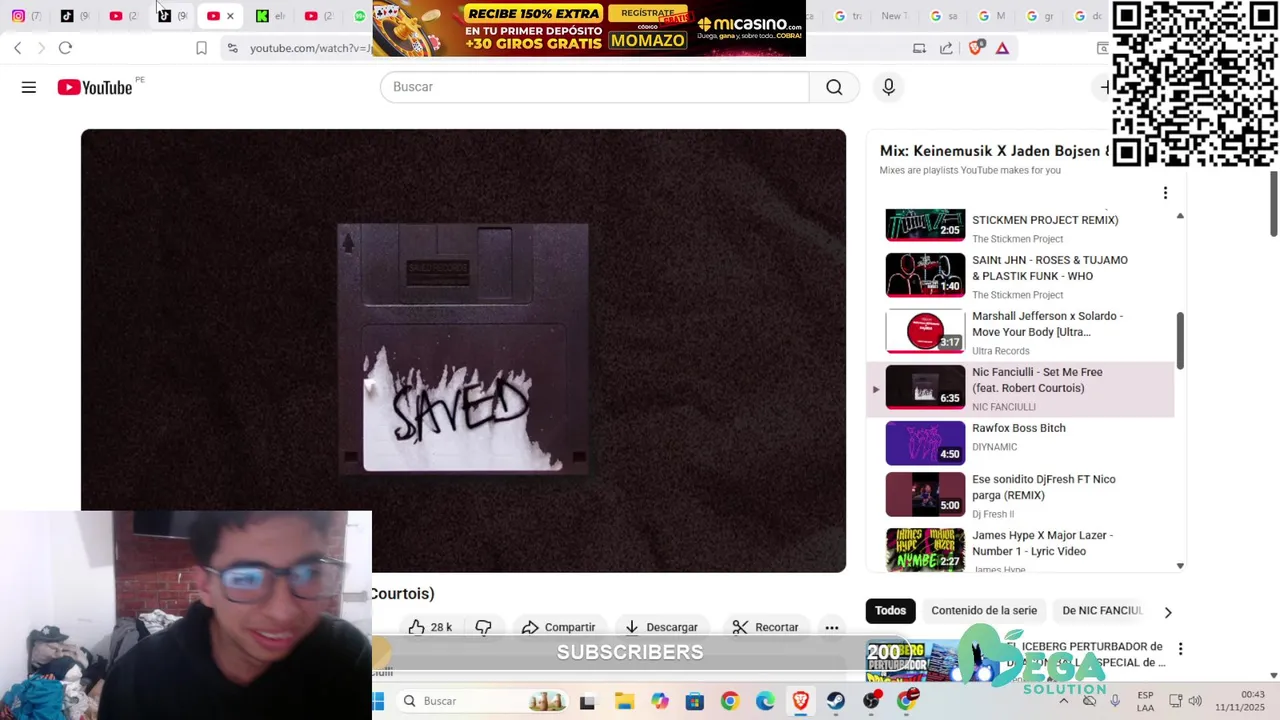Click the playlist panel scroll up arrow

point(1180,216)
